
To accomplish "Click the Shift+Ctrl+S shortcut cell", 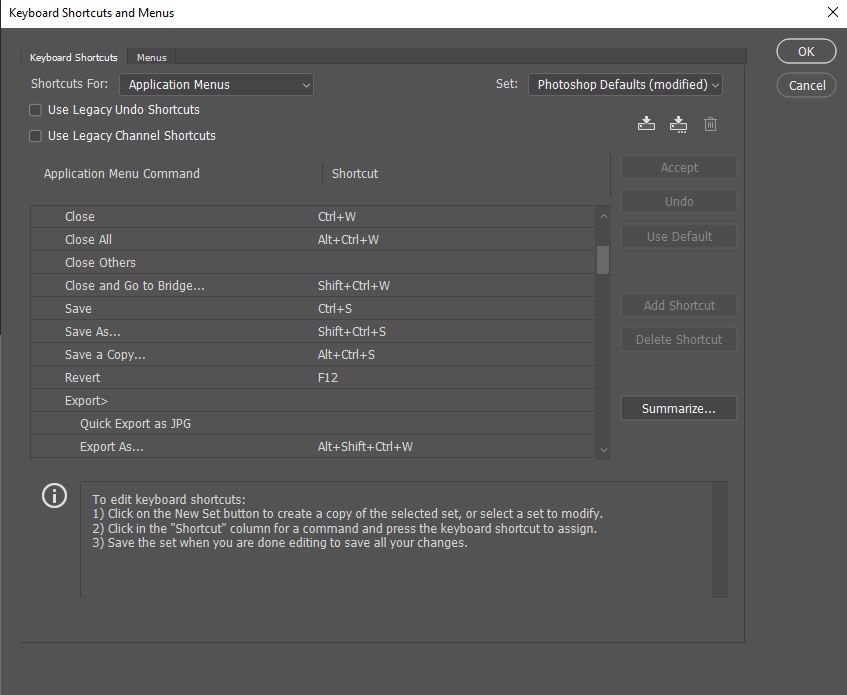I will (x=352, y=332).
